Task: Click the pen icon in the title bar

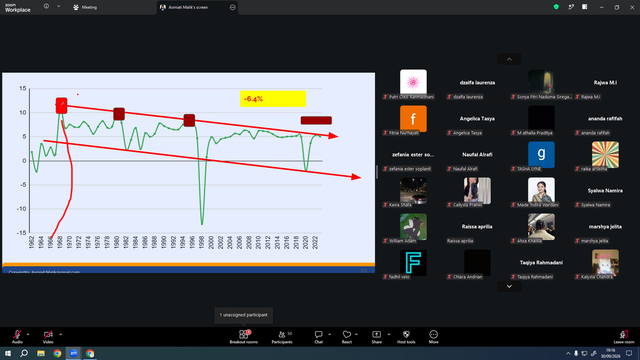Action: tap(571, 7)
